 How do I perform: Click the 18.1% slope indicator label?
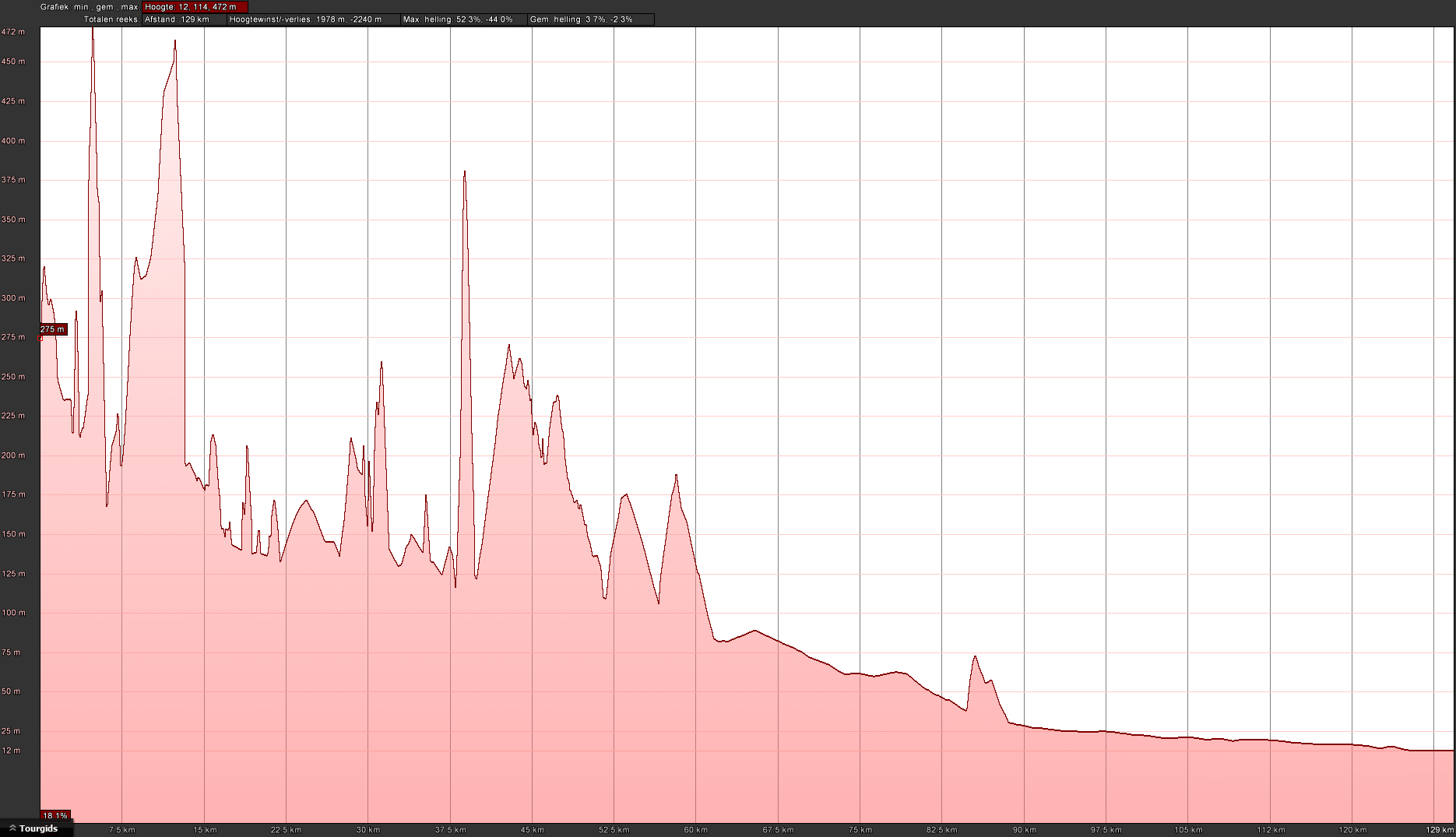pyautogui.click(x=55, y=816)
